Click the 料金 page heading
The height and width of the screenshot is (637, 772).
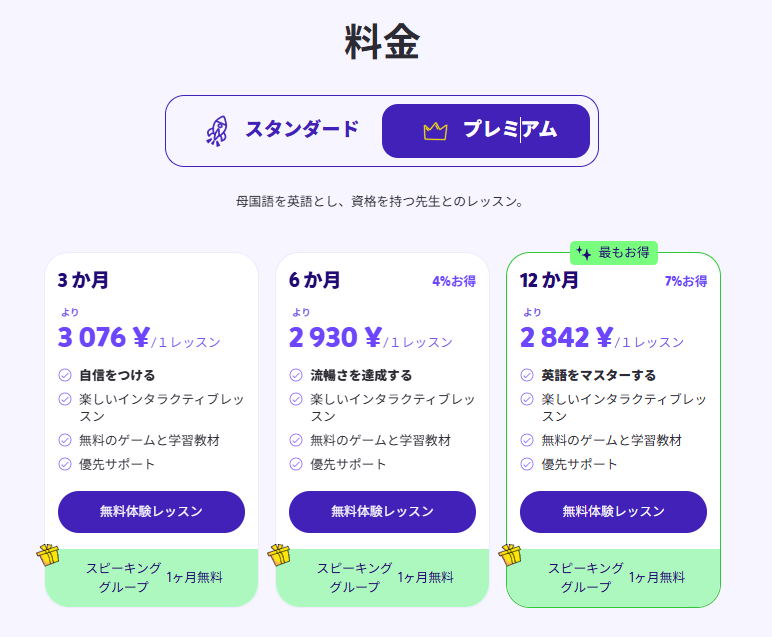(x=382, y=42)
